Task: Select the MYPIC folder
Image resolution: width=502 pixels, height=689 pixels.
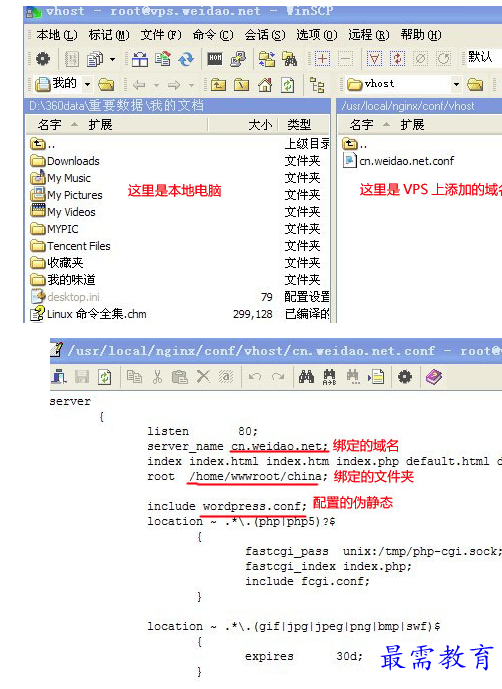Action: click(x=55, y=229)
